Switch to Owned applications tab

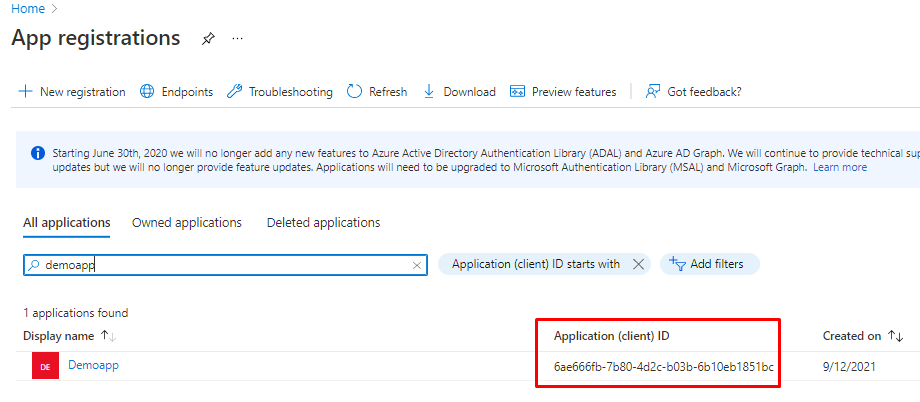click(187, 222)
